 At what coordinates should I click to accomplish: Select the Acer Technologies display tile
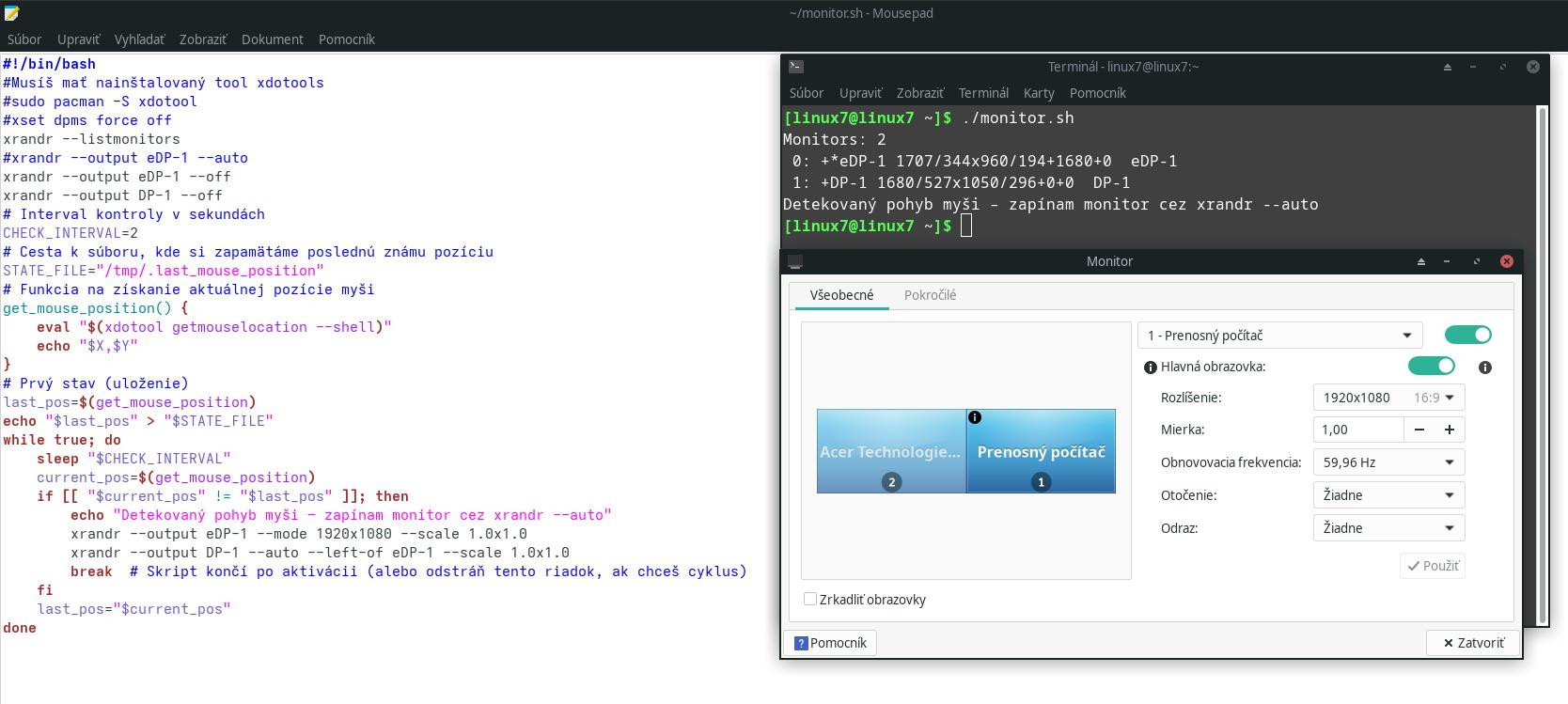[x=891, y=451]
